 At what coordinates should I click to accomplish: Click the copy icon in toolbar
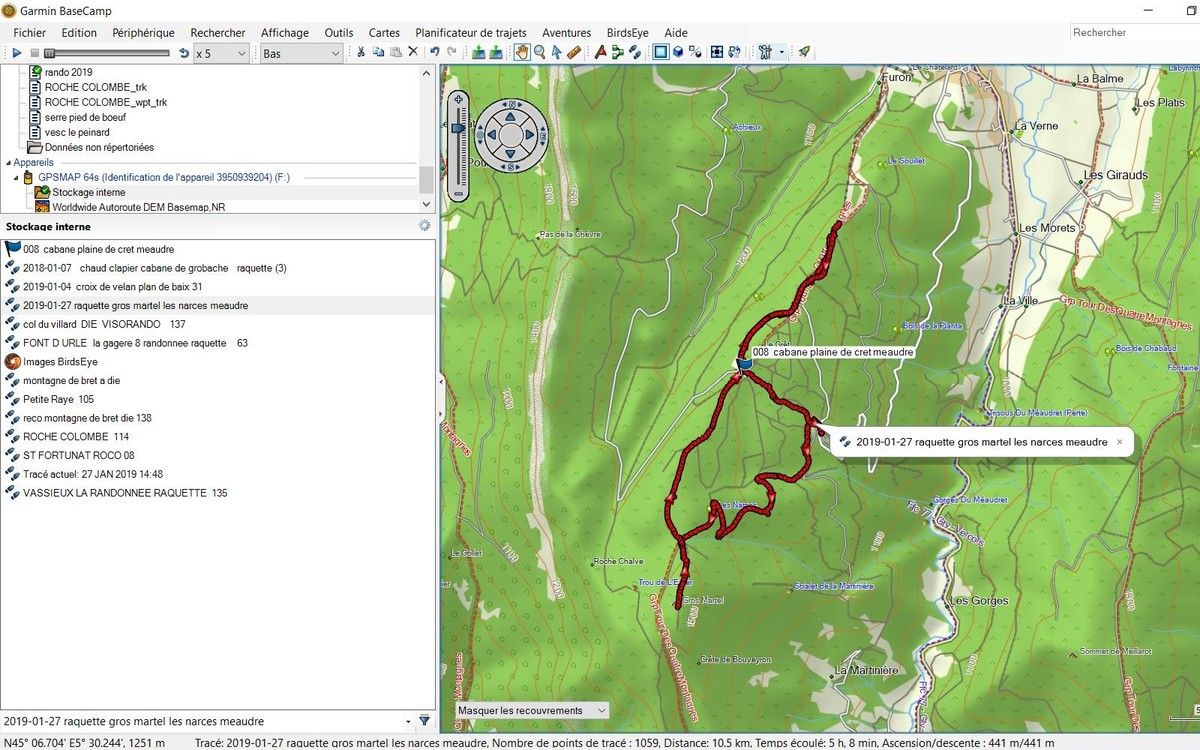click(378, 52)
